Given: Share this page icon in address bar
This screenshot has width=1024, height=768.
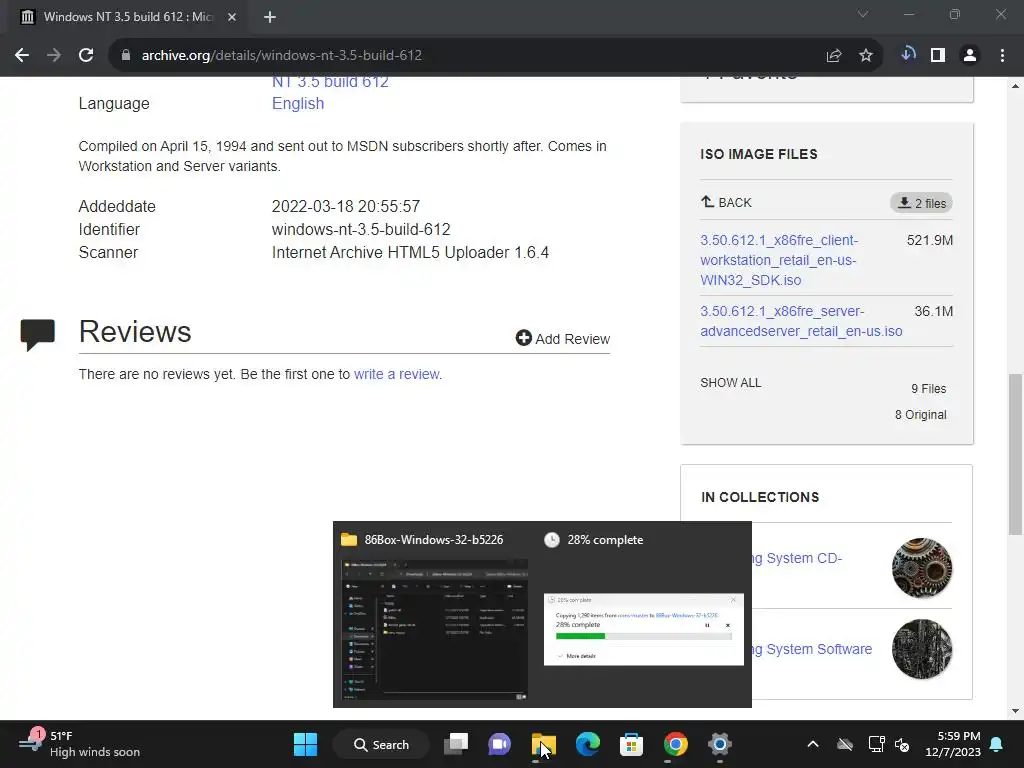Looking at the screenshot, I should point(834,56).
